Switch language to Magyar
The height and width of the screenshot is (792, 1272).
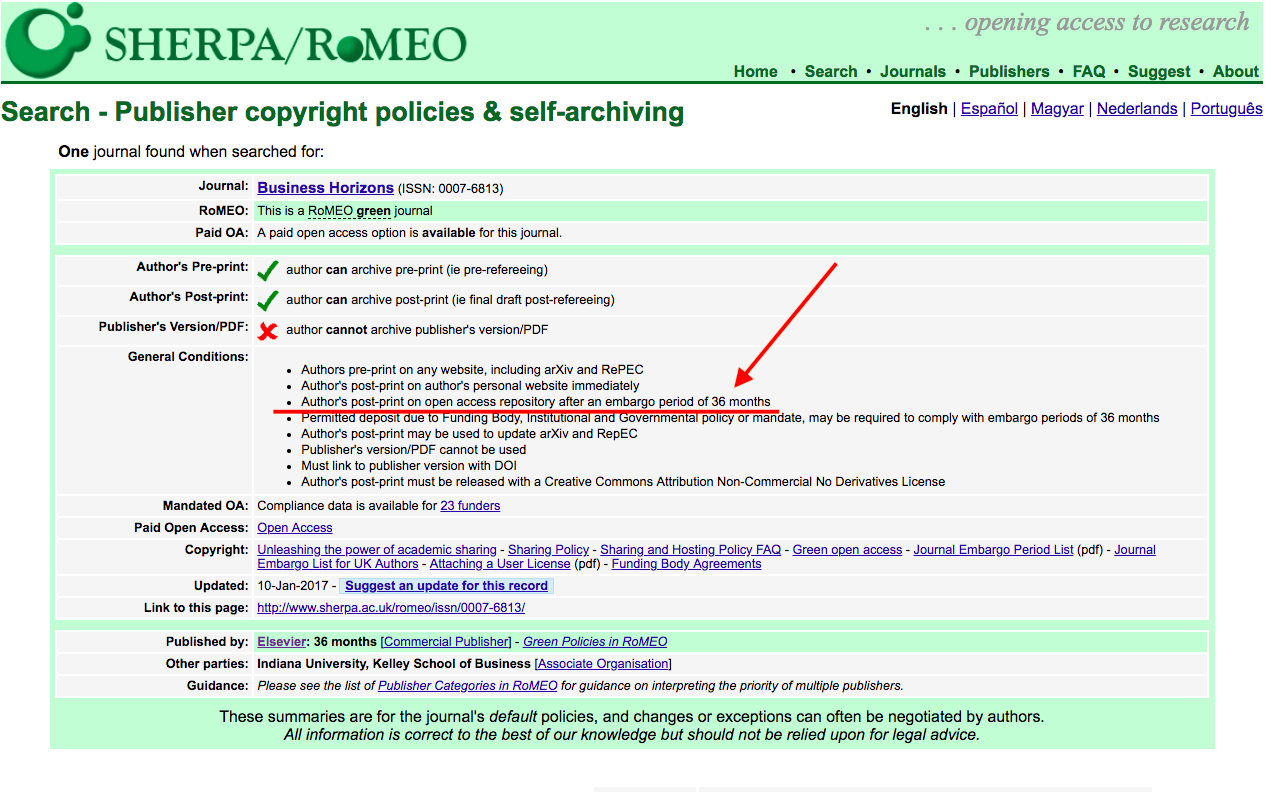tap(1057, 109)
